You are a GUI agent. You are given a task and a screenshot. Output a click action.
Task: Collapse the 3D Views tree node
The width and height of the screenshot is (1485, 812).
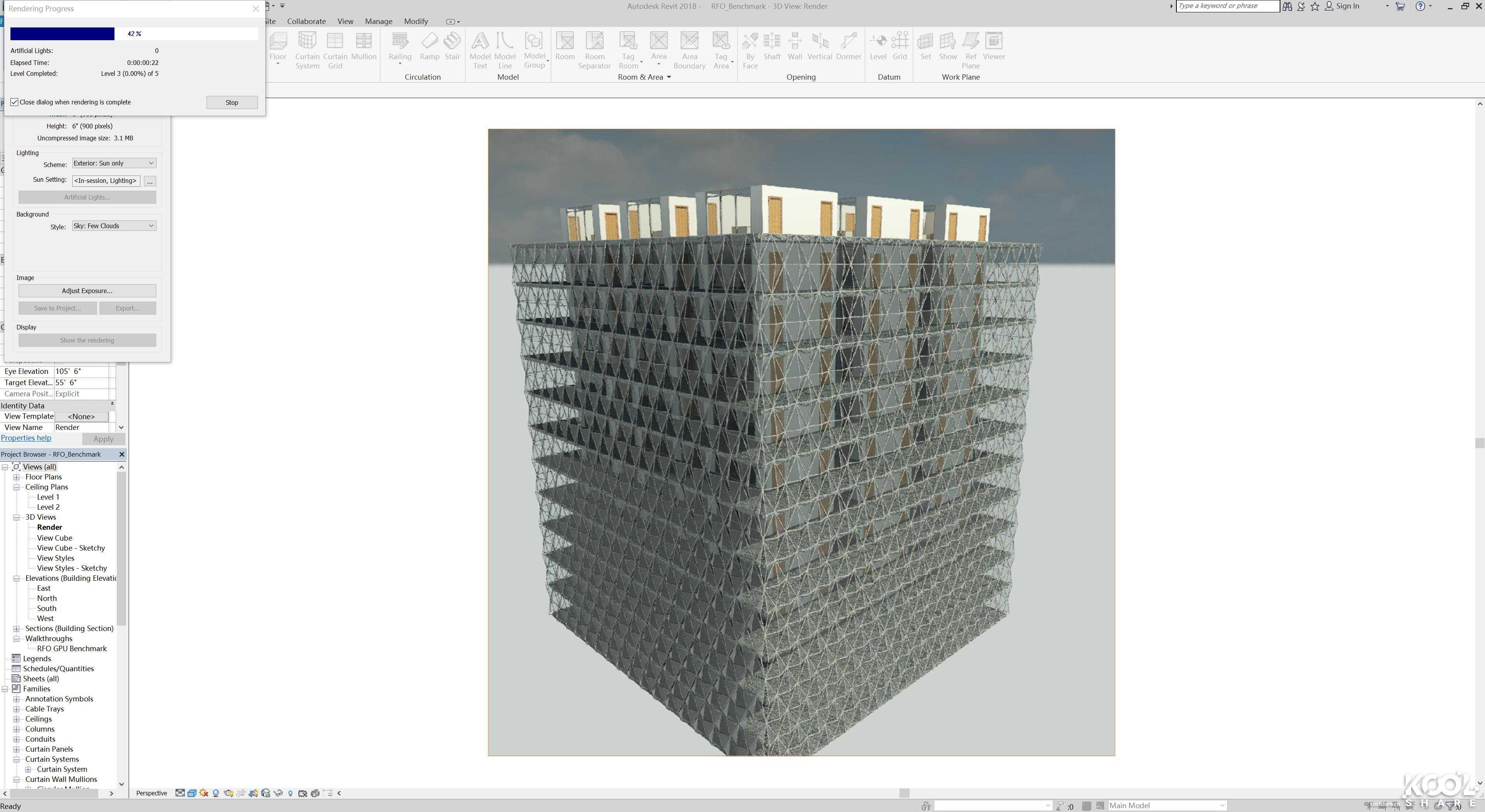coord(17,517)
